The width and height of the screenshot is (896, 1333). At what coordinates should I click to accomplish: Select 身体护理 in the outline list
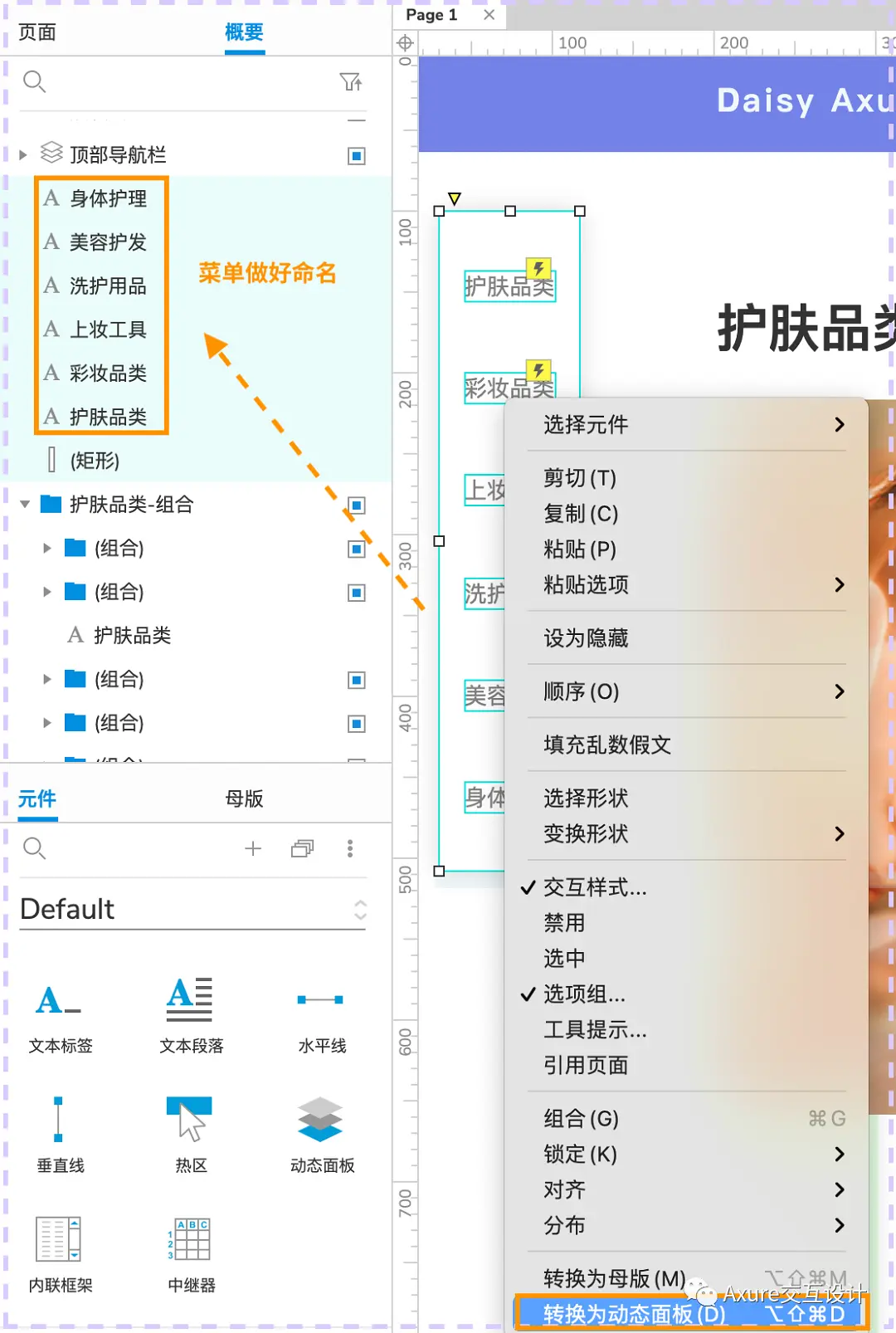[x=108, y=198]
